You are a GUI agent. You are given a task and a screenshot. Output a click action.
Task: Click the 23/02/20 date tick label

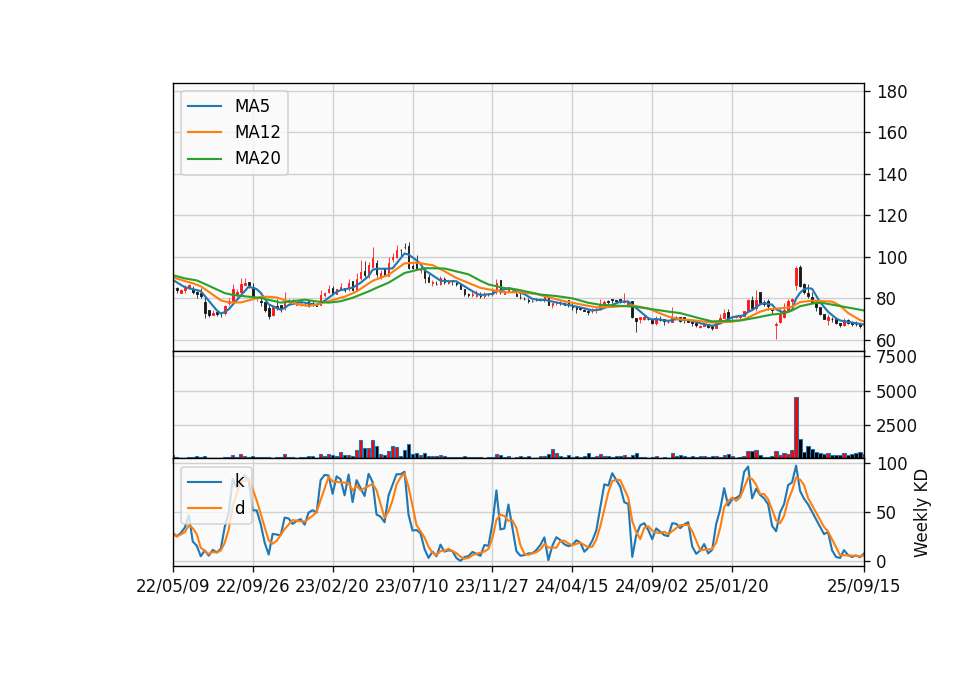tap(332, 586)
